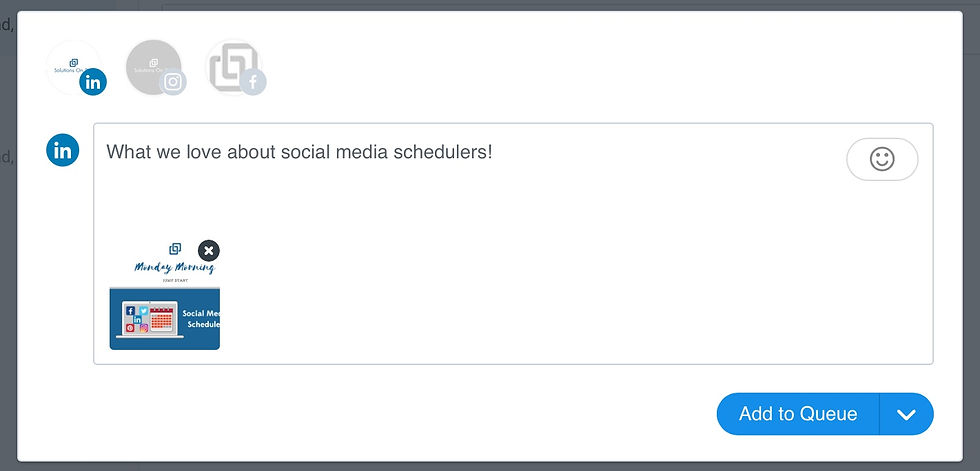Enable the Facebook profile avatar

[x=232, y=66]
